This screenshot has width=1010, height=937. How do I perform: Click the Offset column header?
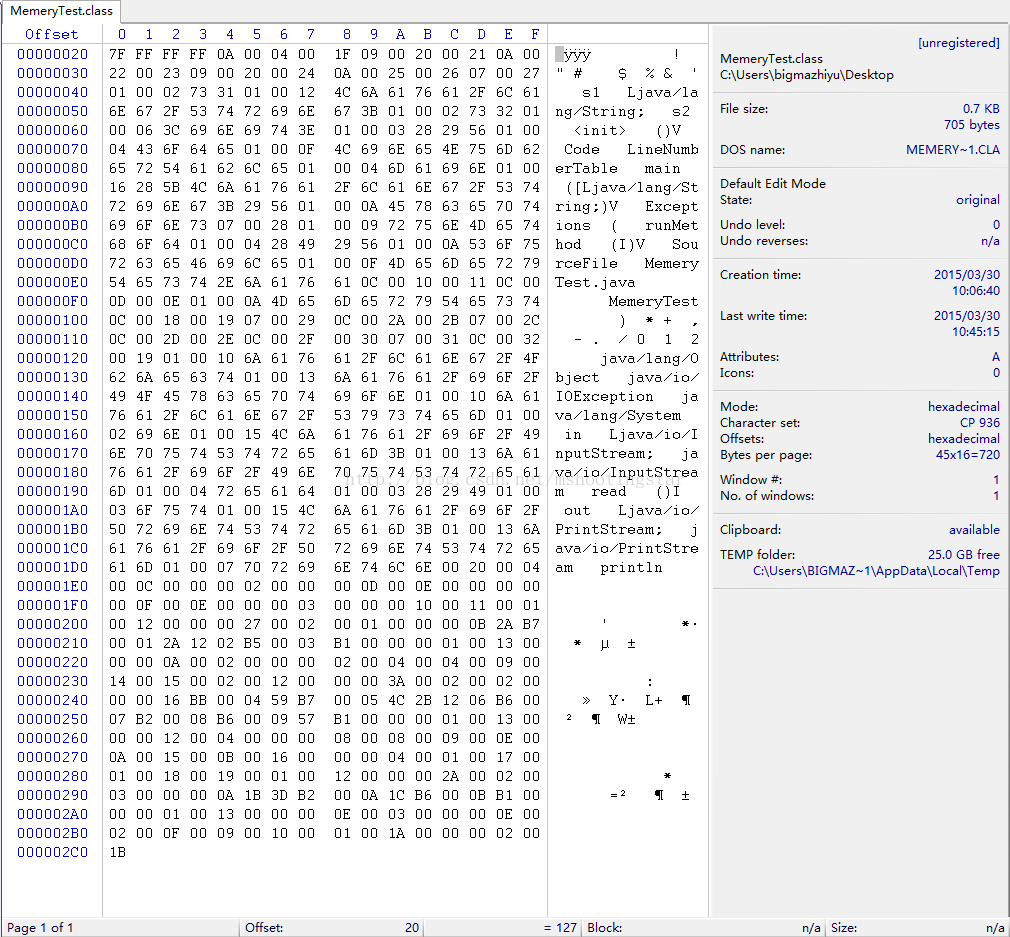coord(52,34)
